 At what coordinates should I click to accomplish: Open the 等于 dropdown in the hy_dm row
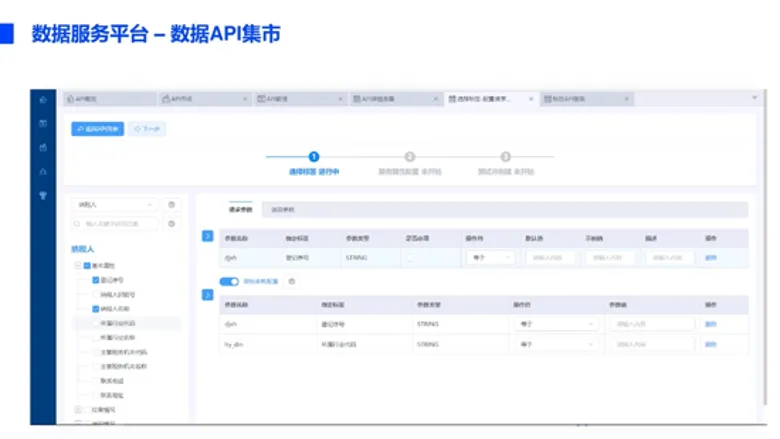(556, 344)
